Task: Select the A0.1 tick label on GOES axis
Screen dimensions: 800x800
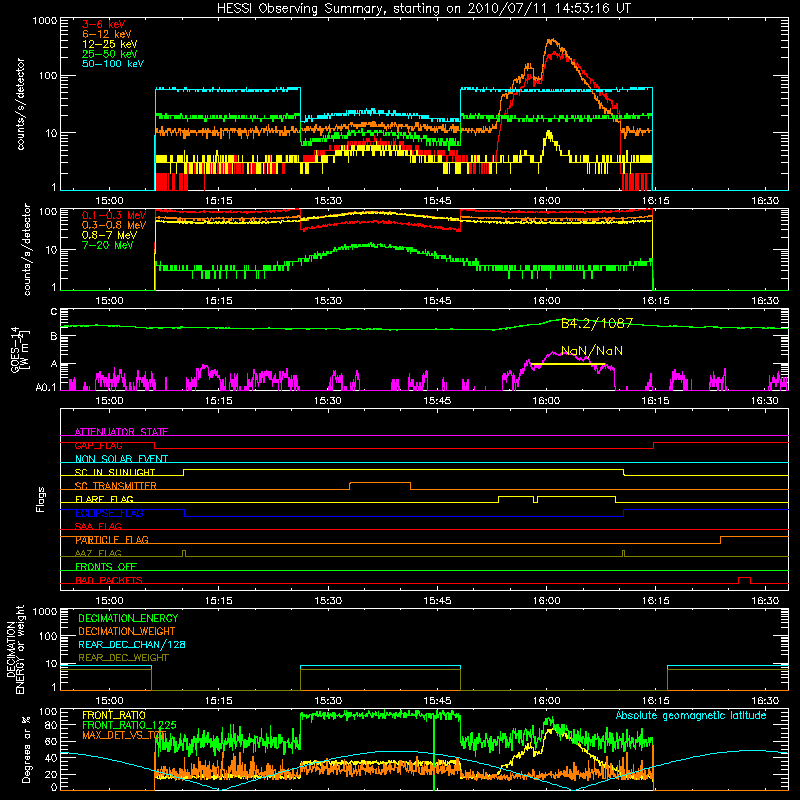Action: coord(45,387)
